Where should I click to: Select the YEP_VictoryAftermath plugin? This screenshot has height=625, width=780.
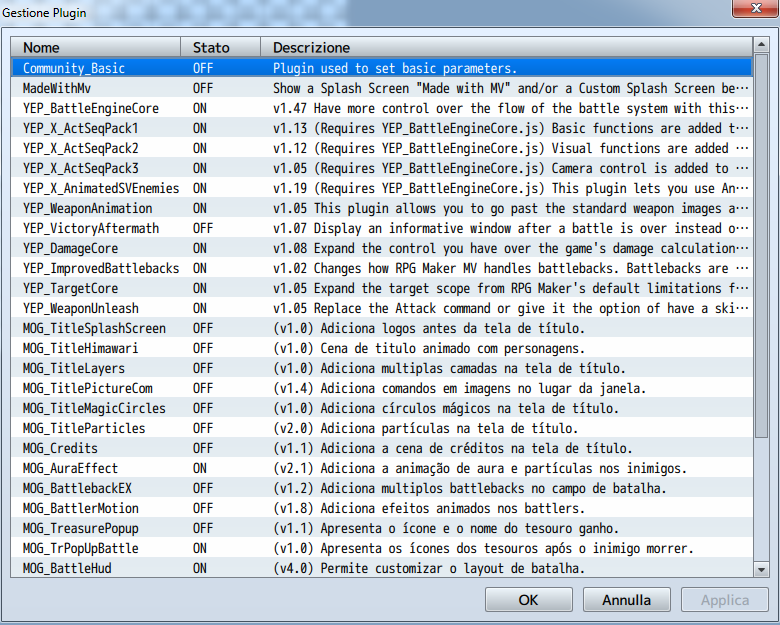coord(382,228)
